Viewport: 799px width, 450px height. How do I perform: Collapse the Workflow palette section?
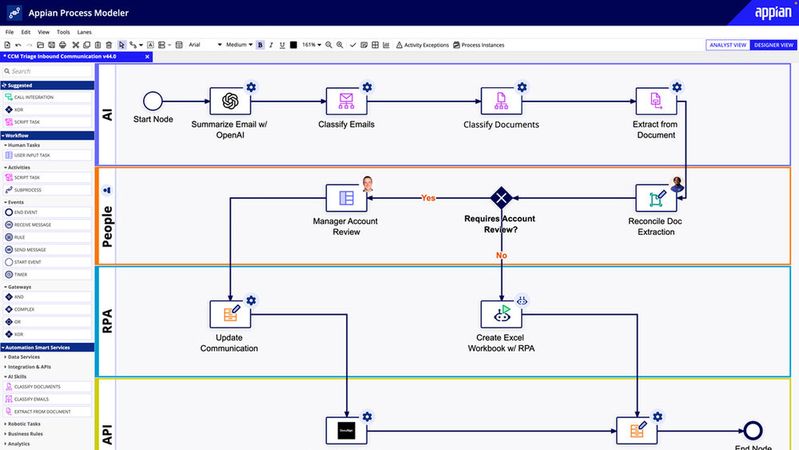click(47, 136)
